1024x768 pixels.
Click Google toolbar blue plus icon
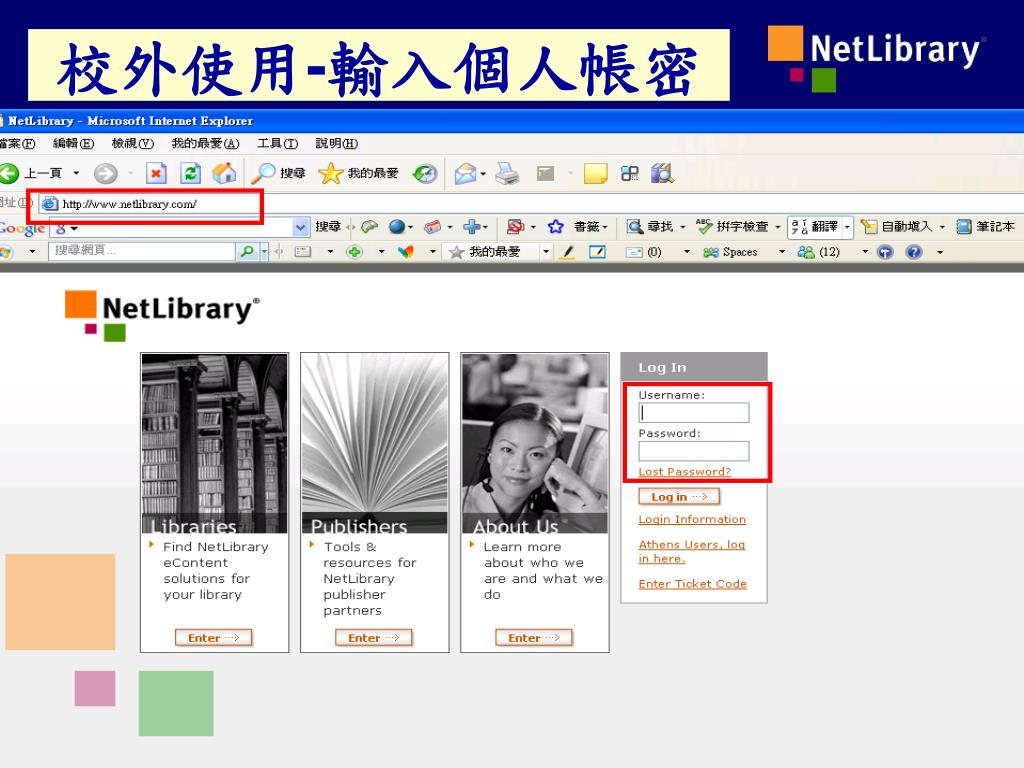click(471, 227)
